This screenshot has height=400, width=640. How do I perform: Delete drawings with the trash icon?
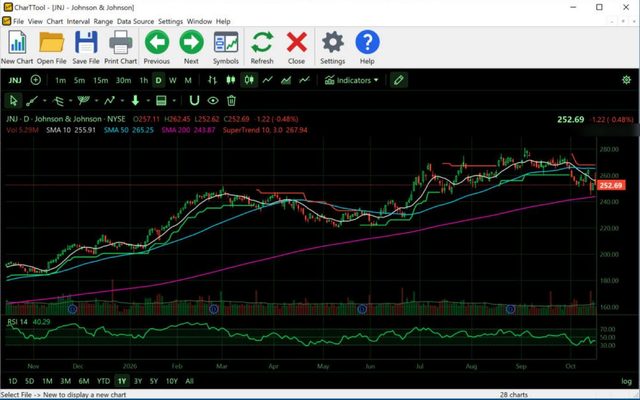point(231,100)
